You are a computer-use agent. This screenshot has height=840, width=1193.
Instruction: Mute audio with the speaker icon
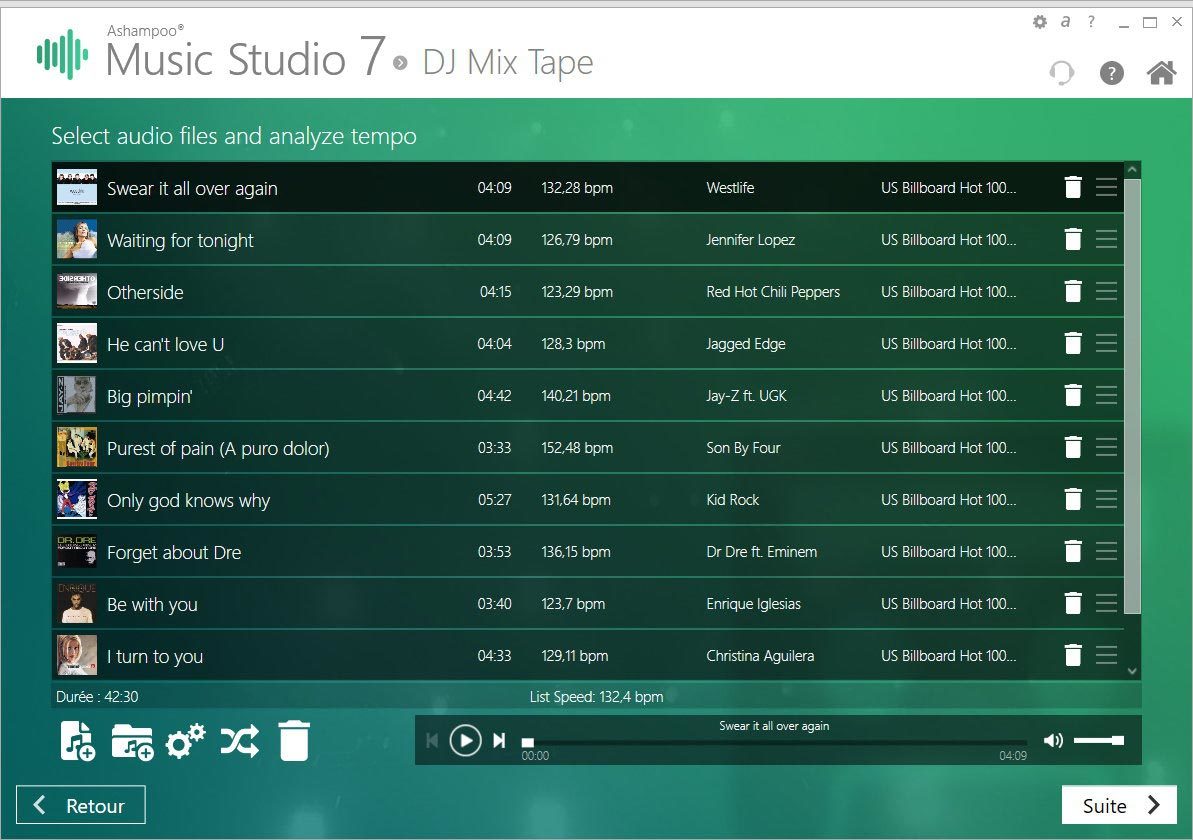(1054, 740)
